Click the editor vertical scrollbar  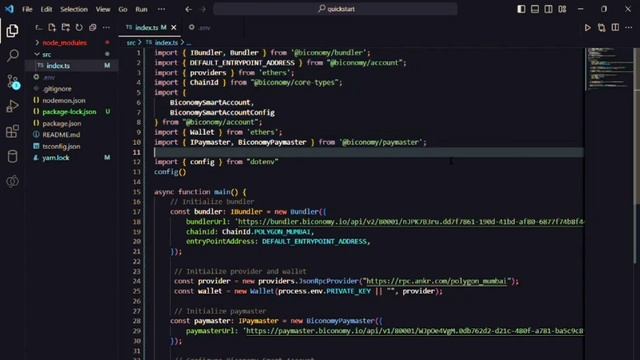click(x=636, y=155)
